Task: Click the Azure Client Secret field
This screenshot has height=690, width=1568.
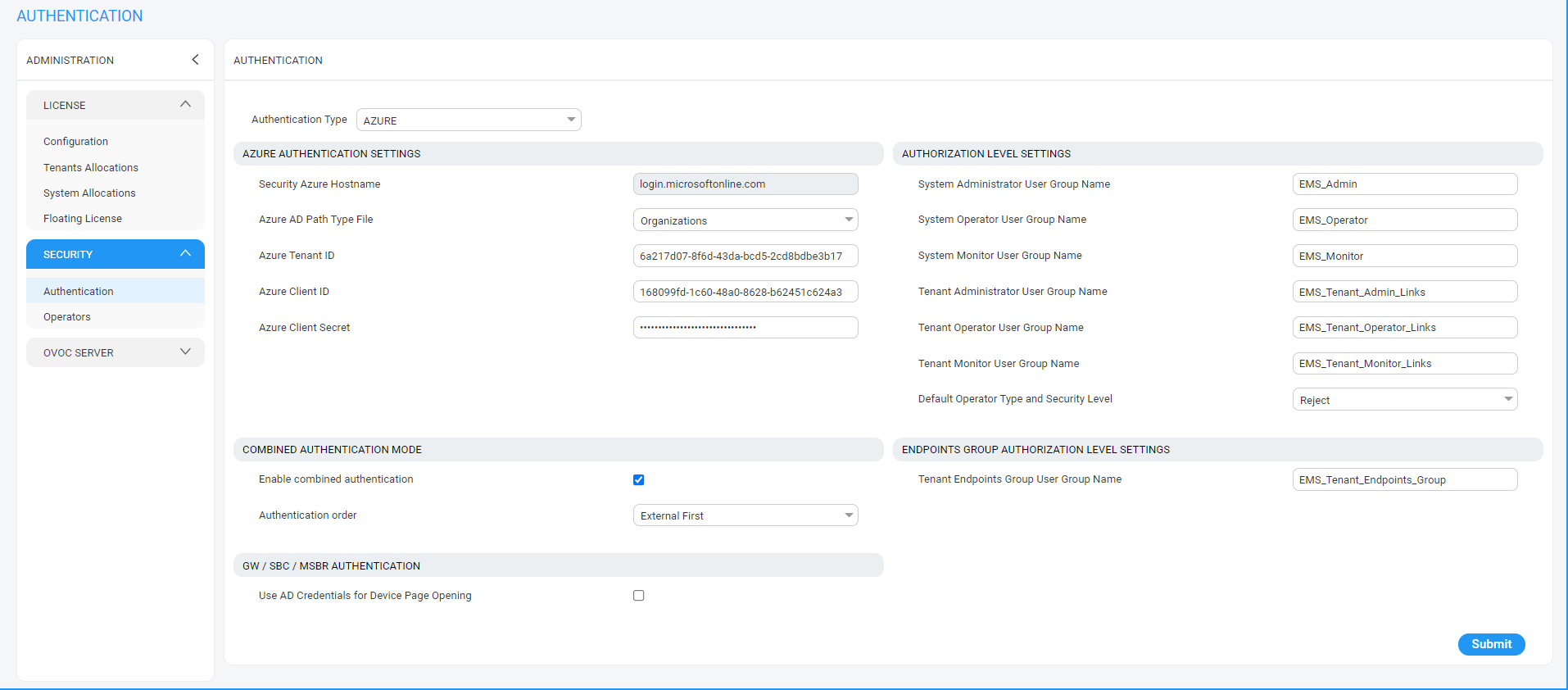Action: pos(745,328)
